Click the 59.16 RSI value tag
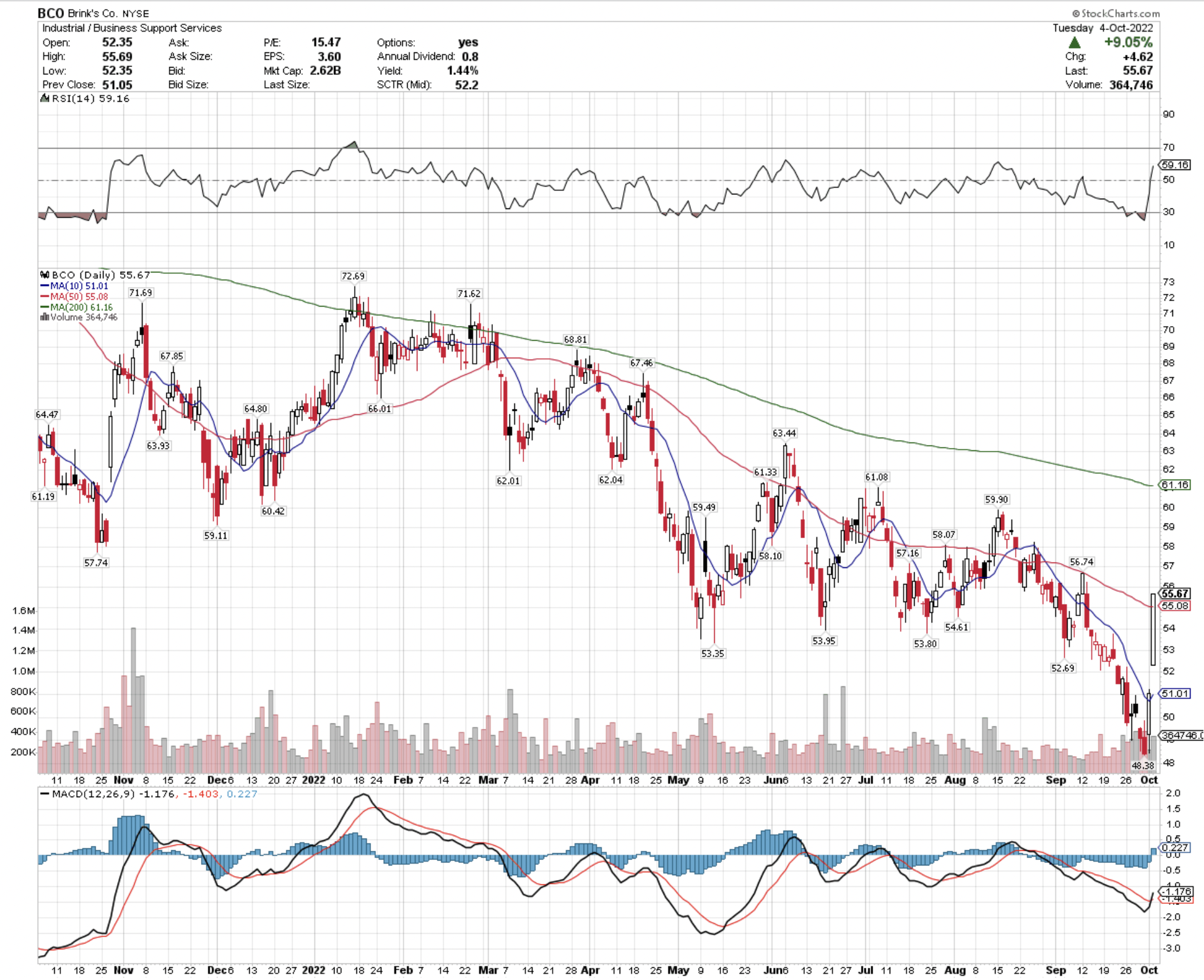1204x980 pixels. pos(1174,165)
